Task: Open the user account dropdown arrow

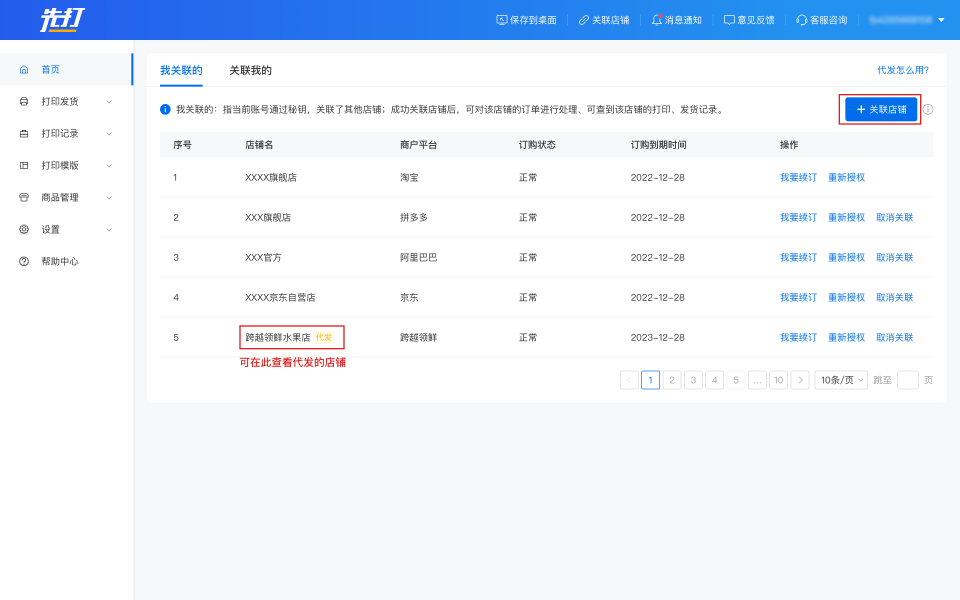Action: (x=941, y=20)
